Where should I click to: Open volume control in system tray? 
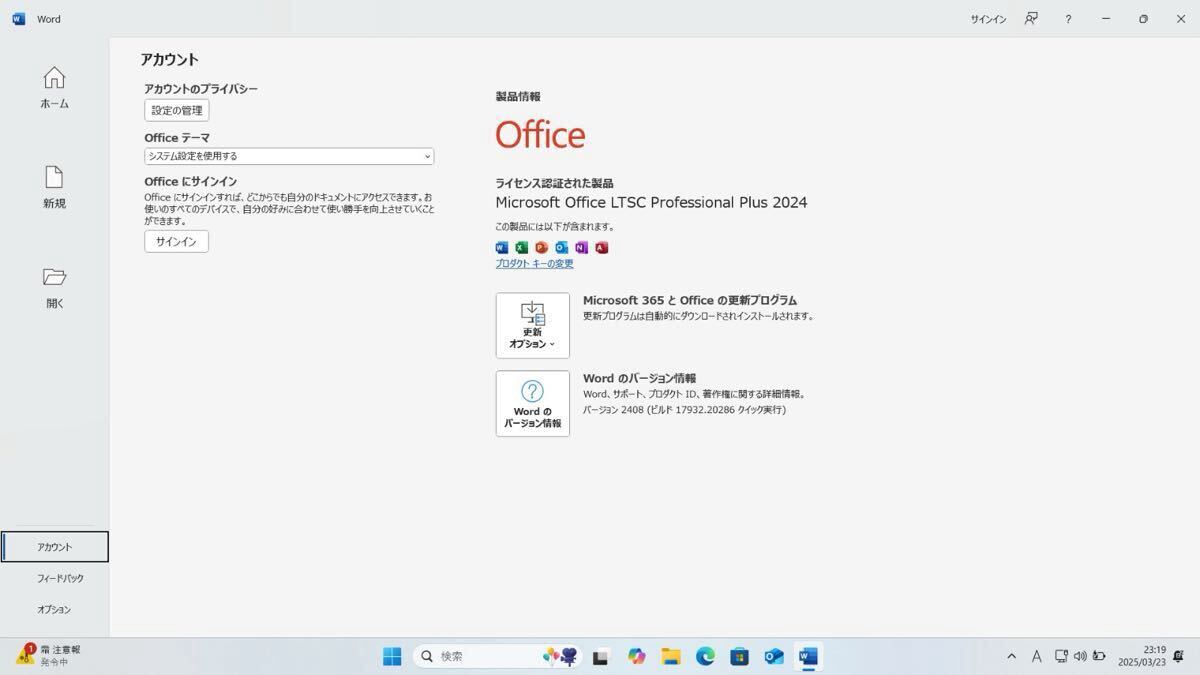1080,656
